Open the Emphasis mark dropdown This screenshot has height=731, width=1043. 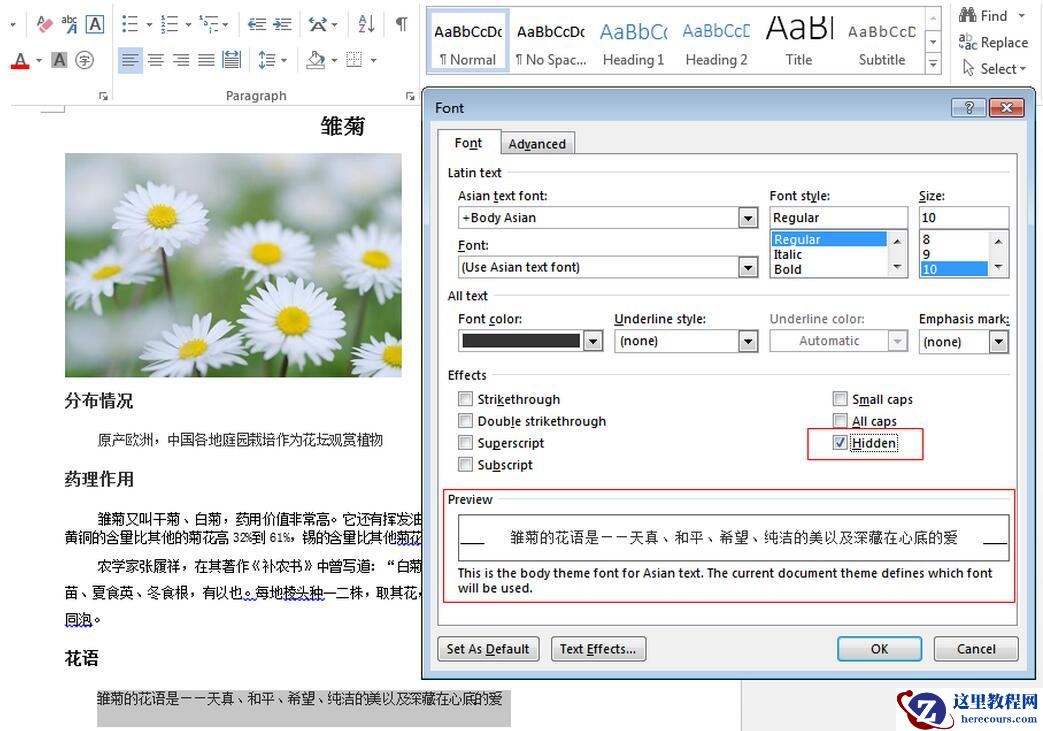[998, 342]
